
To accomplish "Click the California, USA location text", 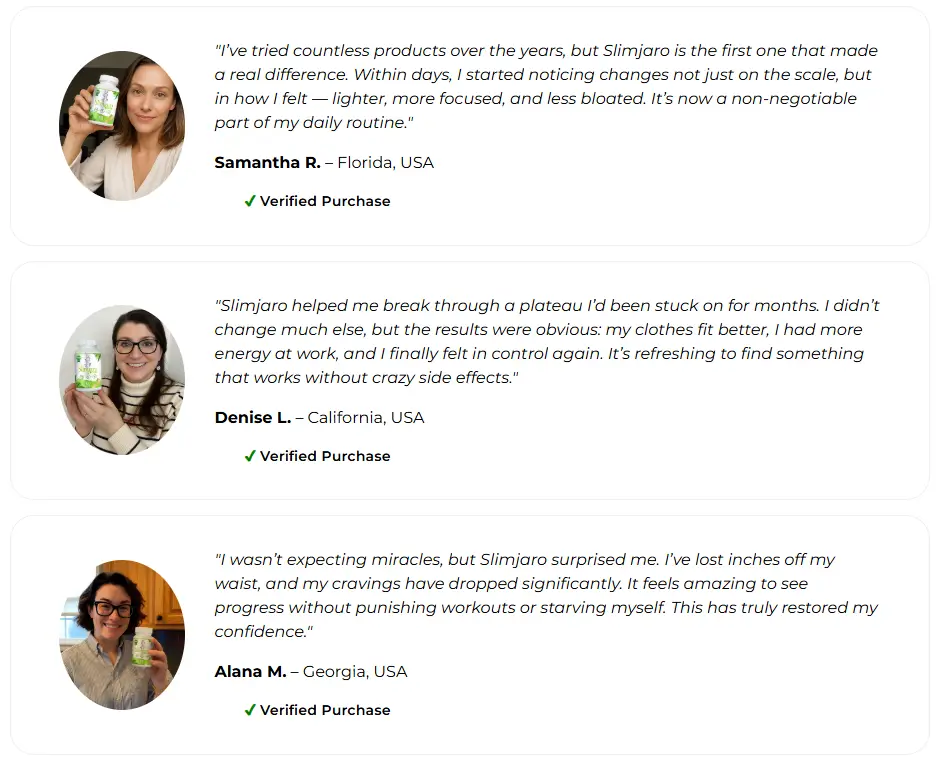I will coord(366,417).
